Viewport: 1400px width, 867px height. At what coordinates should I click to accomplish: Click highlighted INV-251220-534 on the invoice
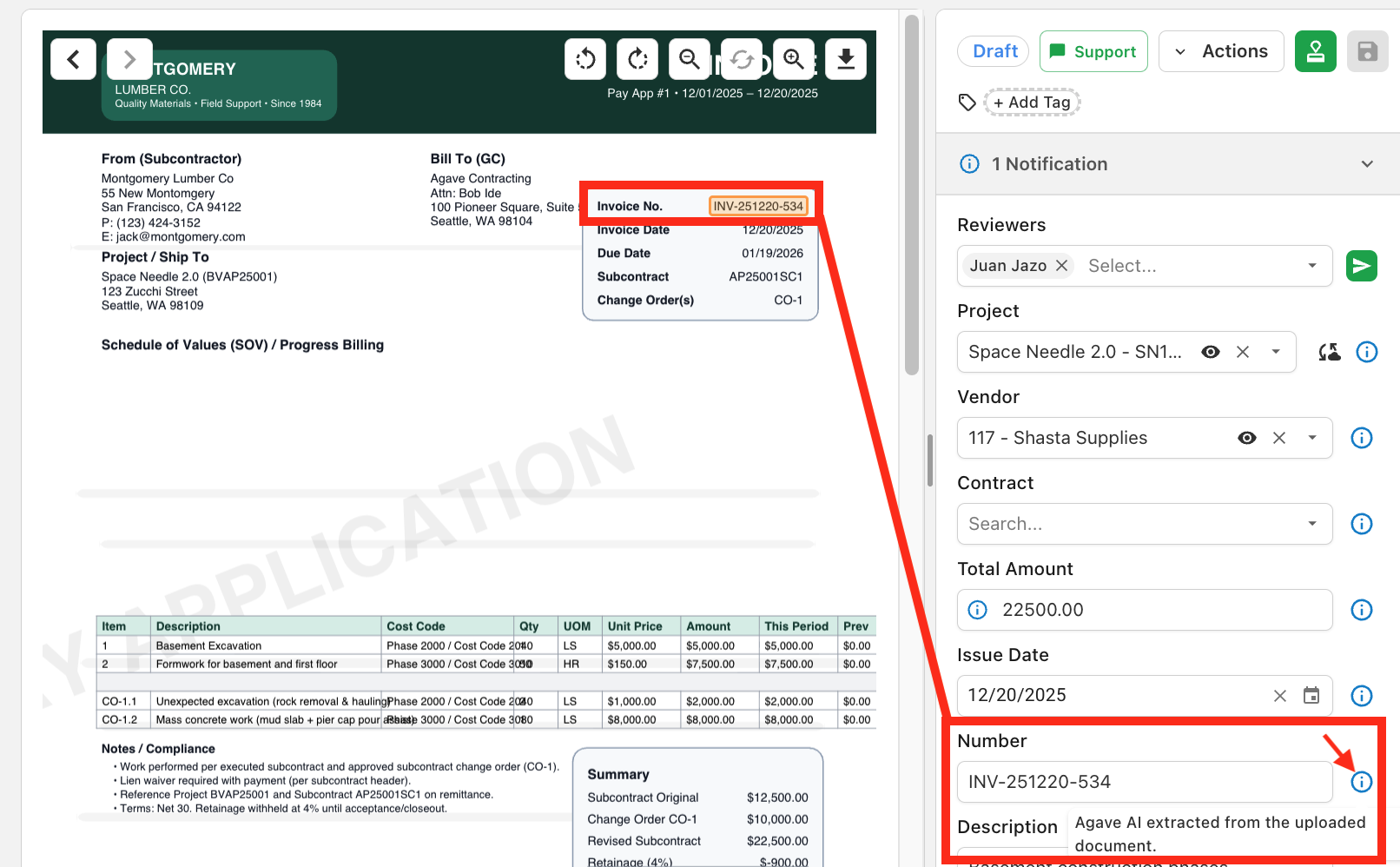coord(758,206)
